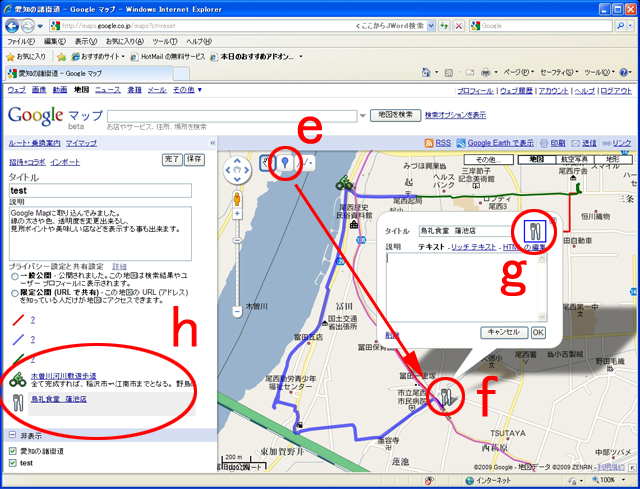Click the 完了 button
The image size is (640, 489).
click(172, 160)
